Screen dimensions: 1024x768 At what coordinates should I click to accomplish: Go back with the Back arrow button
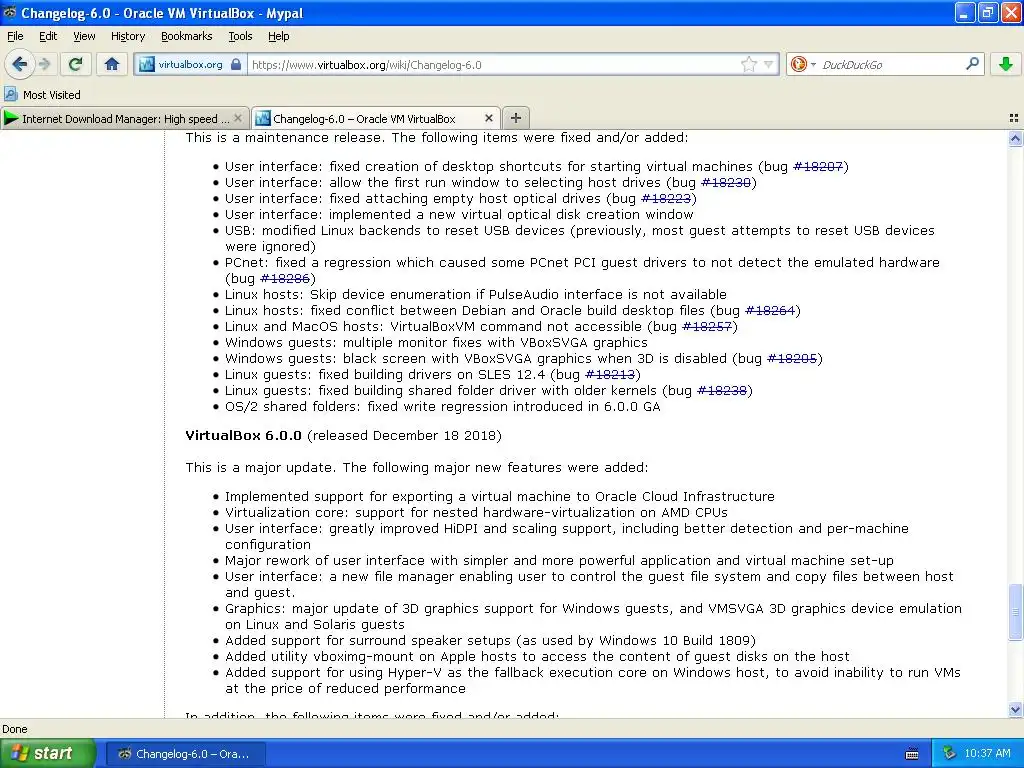pyautogui.click(x=19, y=64)
